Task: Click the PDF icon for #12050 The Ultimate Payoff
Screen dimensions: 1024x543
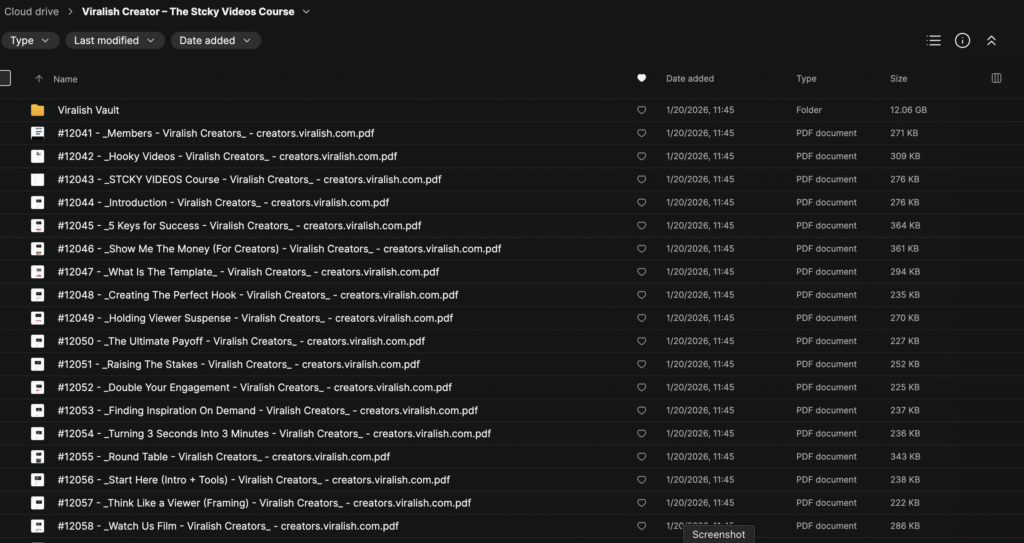Action: click(38, 341)
